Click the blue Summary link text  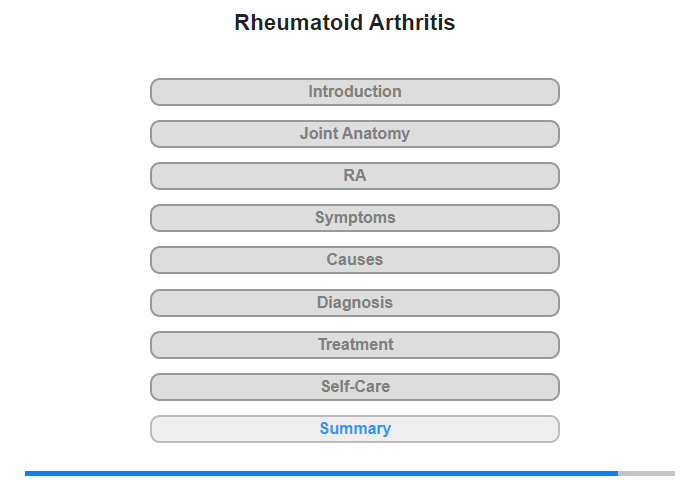355,429
